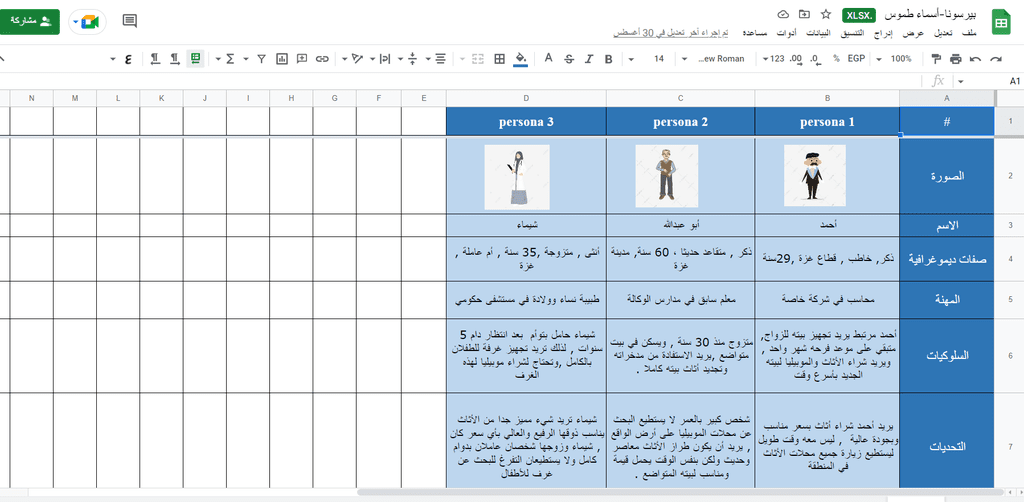The image size is (1024, 502).
Task: Click the move to folder icon
Action: tap(805, 14)
